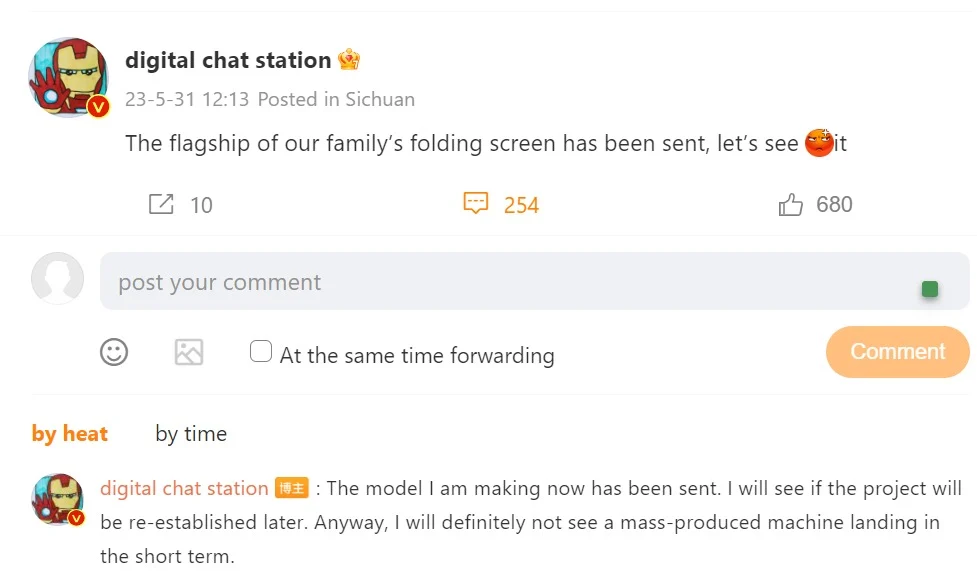The height and width of the screenshot is (571, 977).
Task: Enable "At the same time forwarding" checkbox
Action: coord(261,352)
